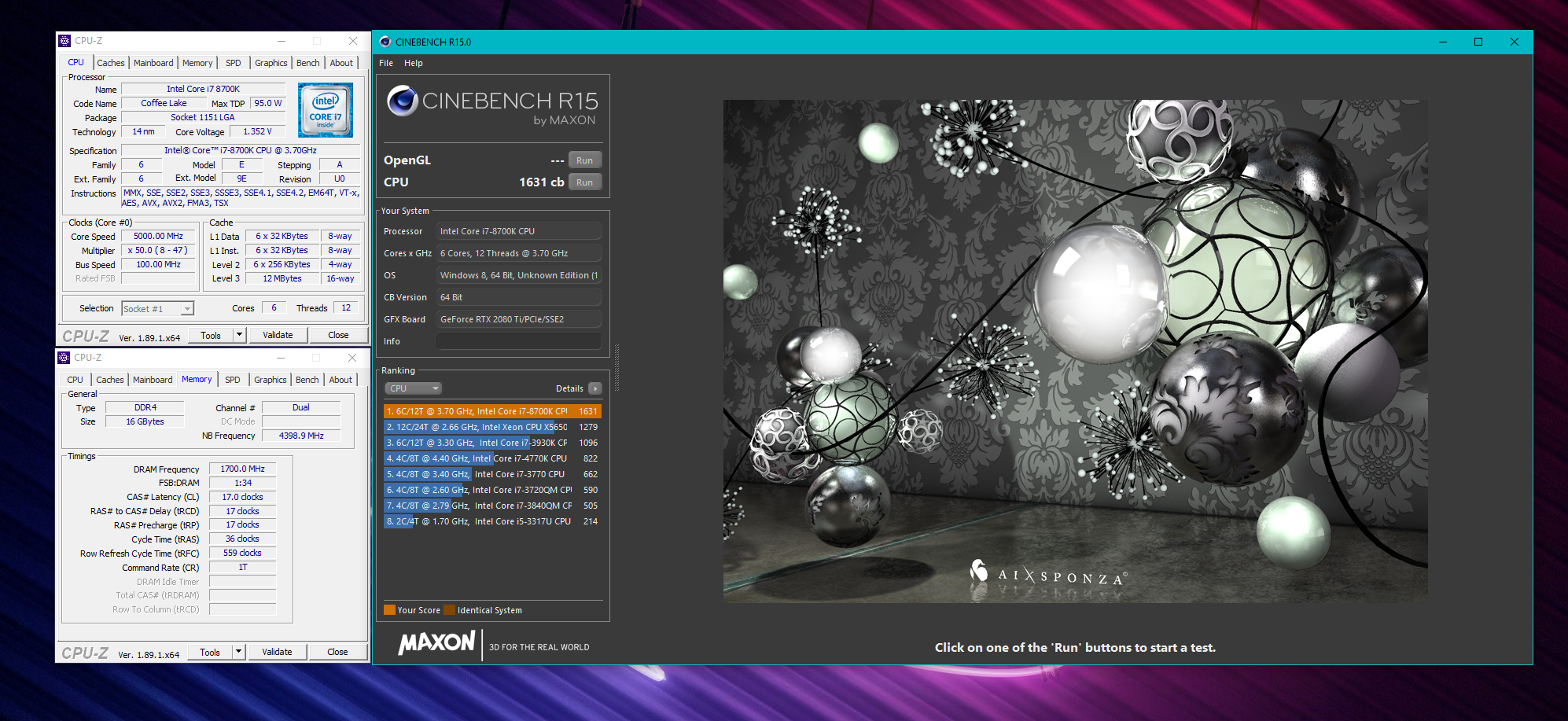Switch to Mainboard tab in bottom CPU-Z window
Image resolution: width=1568 pixels, height=721 pixels.
point(153,380)
